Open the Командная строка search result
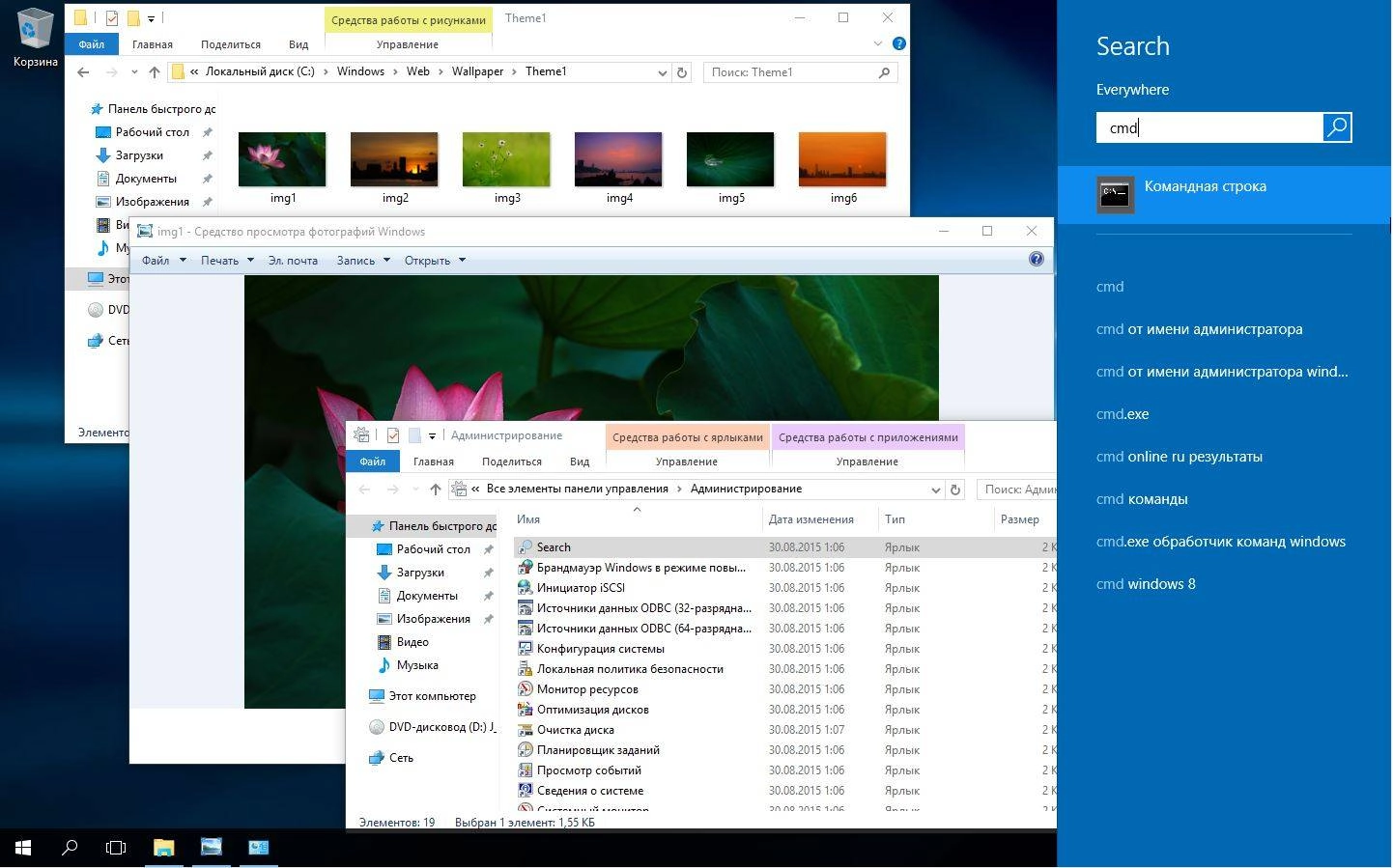The image size is (1393, 868). [1225, 194]
